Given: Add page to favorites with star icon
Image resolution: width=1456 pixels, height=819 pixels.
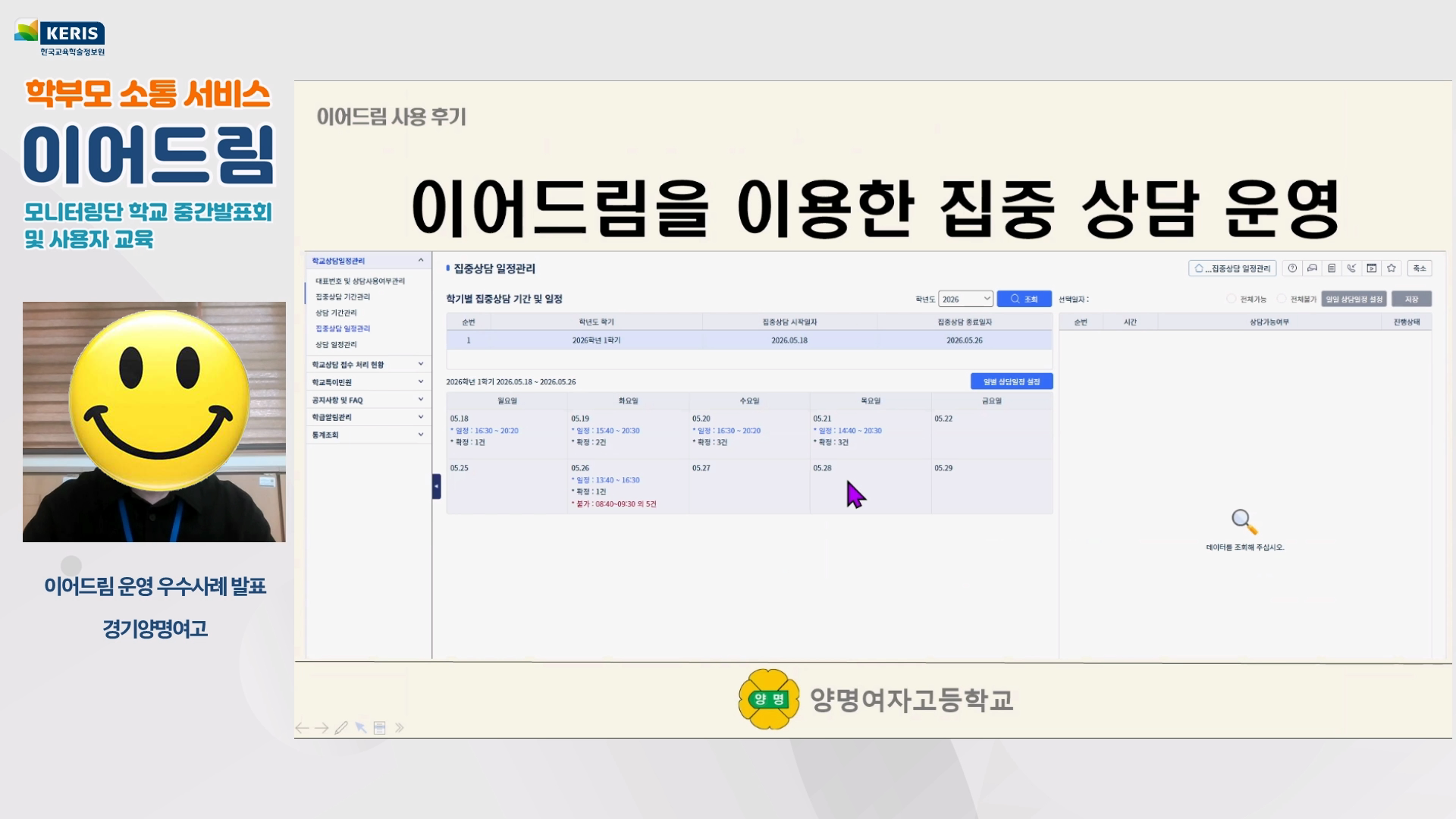Looking at the screenshot, I should pos(1392,268).
